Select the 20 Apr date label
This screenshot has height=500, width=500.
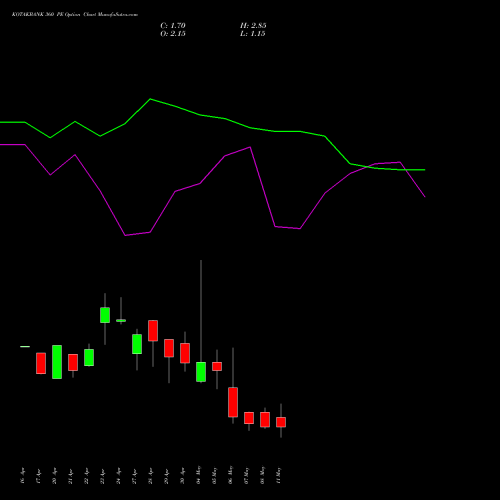point(54,476)
